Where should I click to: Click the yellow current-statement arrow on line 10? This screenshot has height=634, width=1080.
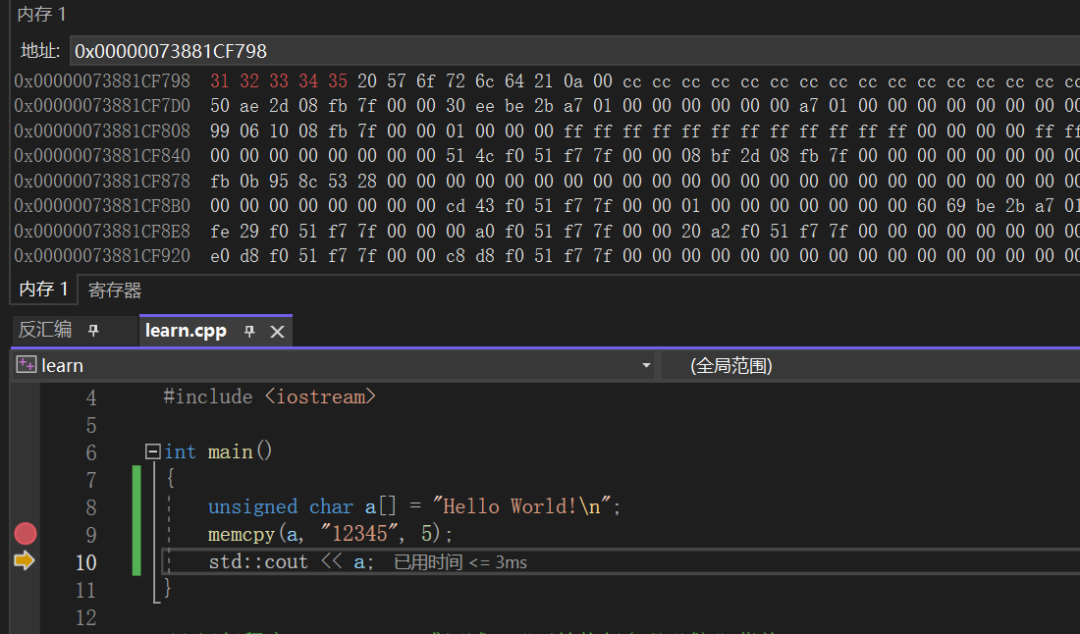[24, 561]
